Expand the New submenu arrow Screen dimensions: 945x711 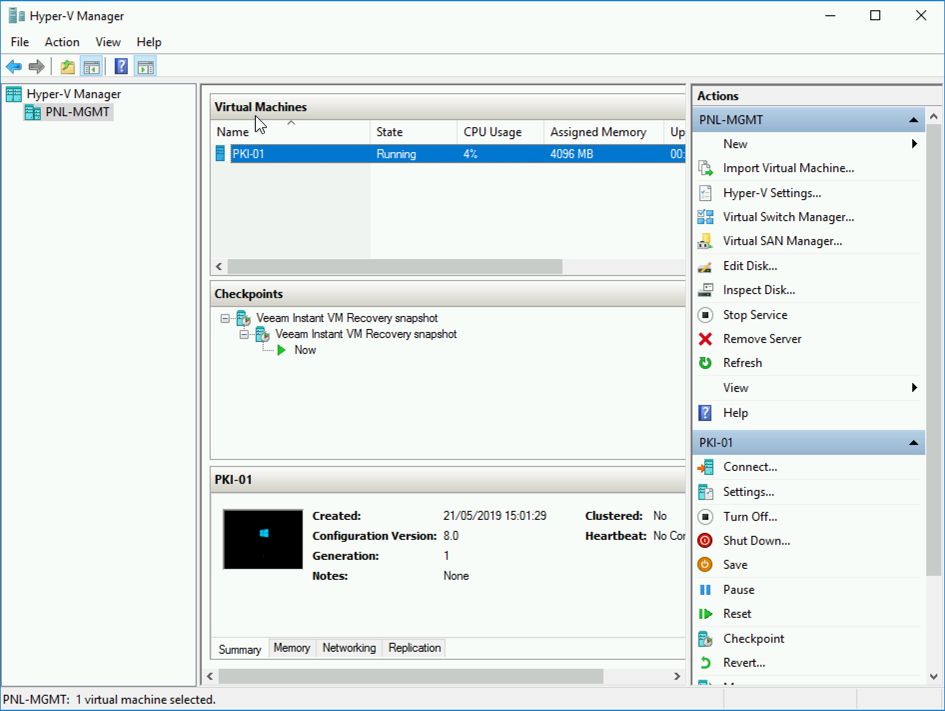(914, 144)
